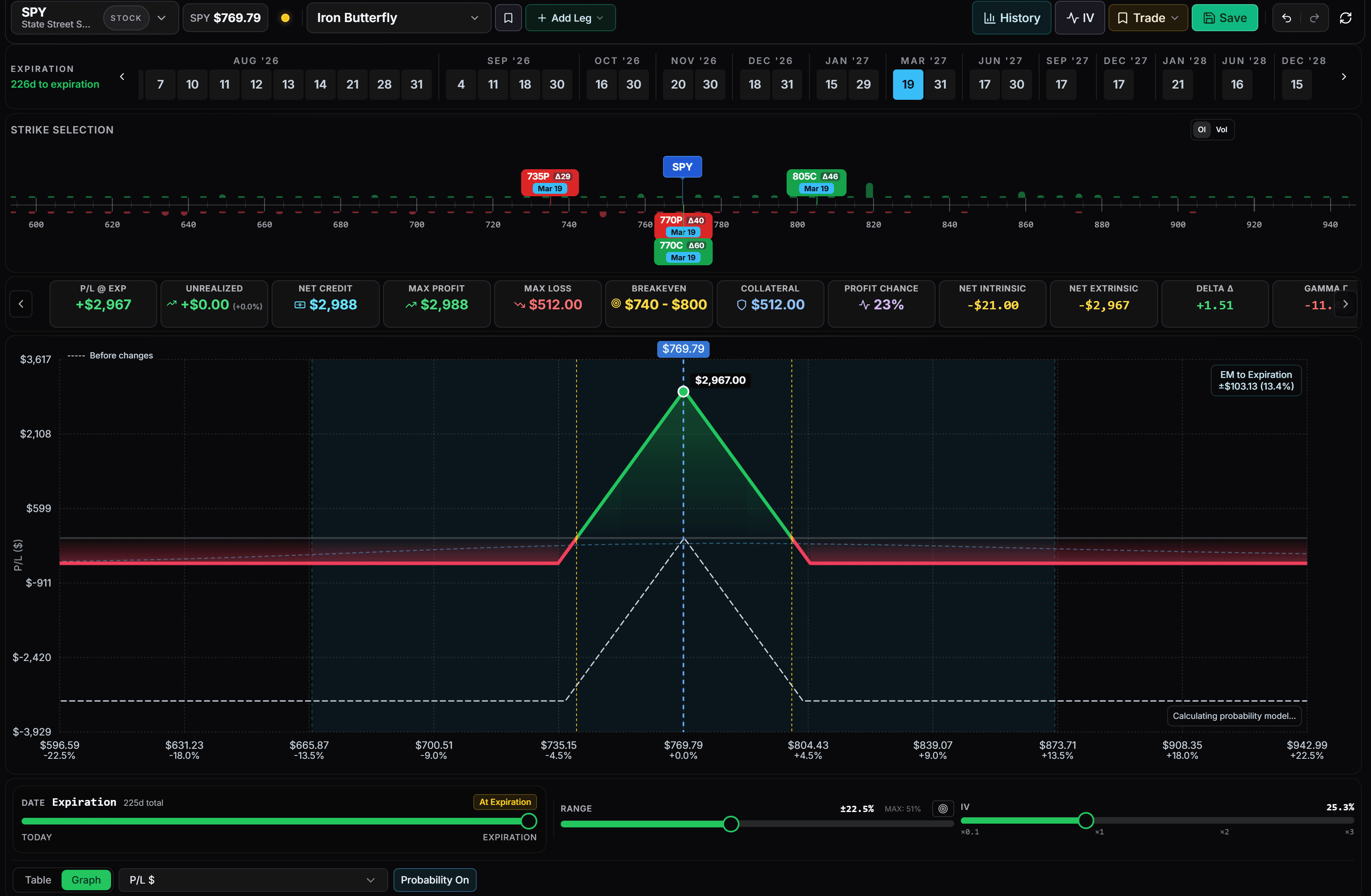
Task: Click the yellow market status dot
Action: click(x=285, y=18)
